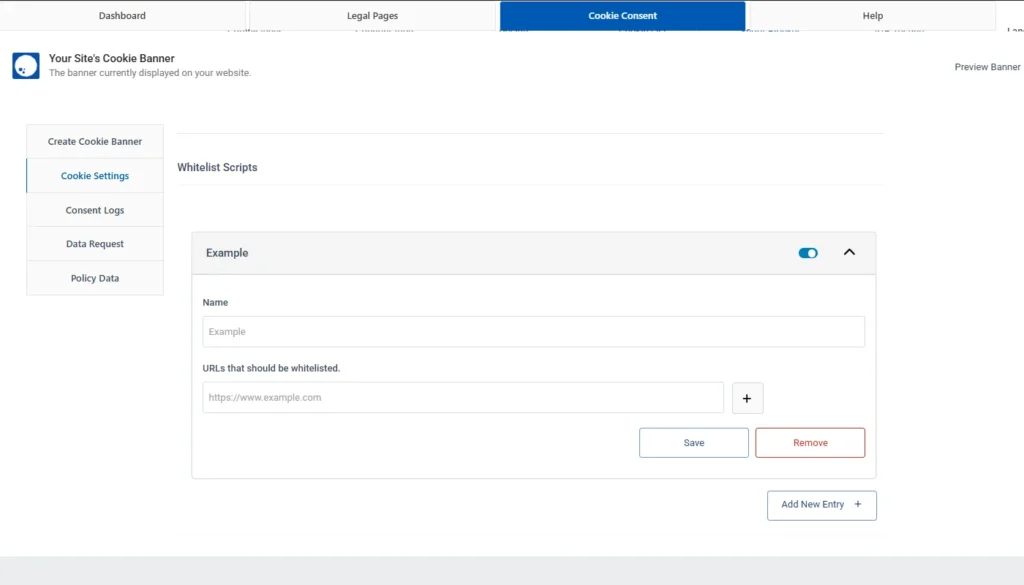Select Cookie Settings in the sidebar
The width and height of the screenshot is (1024, 585).
[x=95, y=176]
